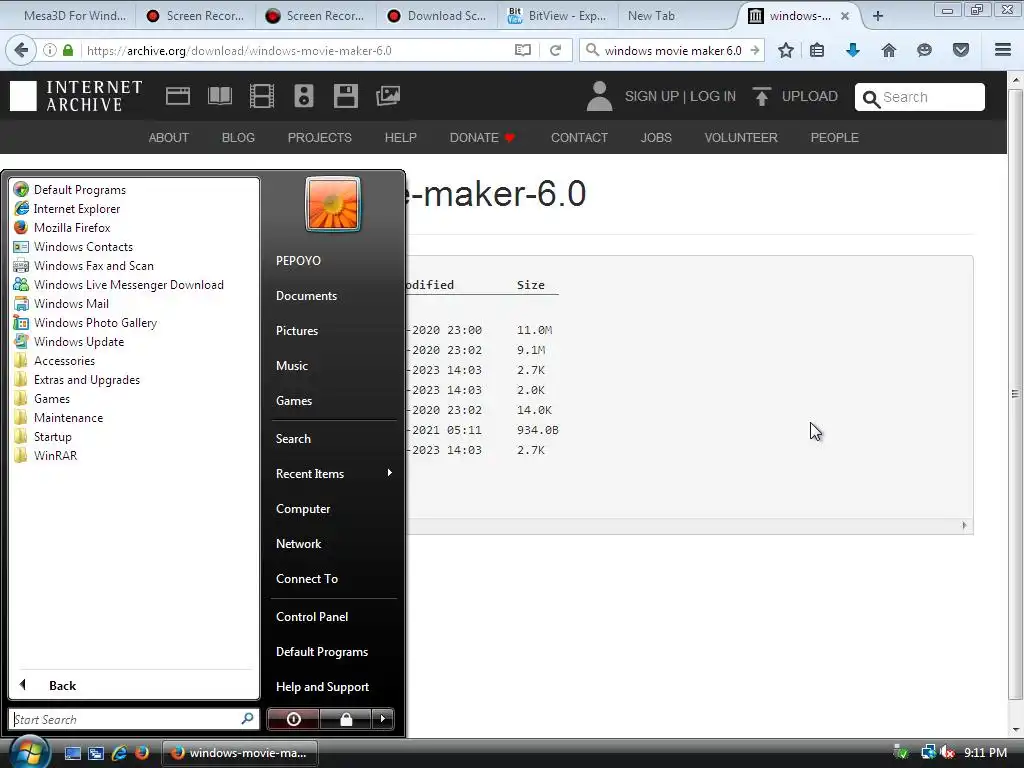Viewport: 1024px width, 768px height.
Task: Click page vertical scrollbar down arrow
Action: click(x=1015, y=729)
